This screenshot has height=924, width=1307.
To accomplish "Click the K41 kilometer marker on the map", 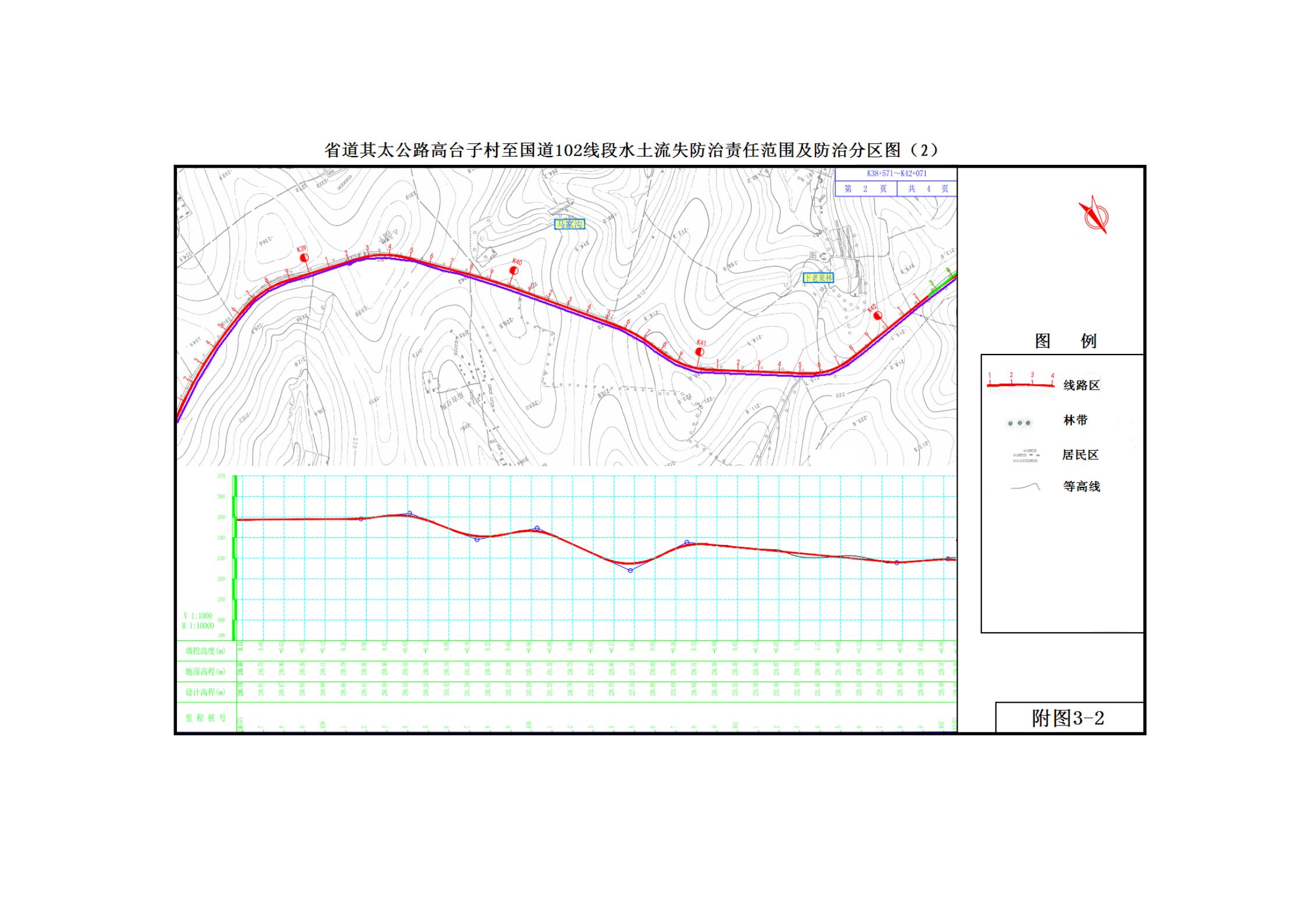I will click(700, 351).
